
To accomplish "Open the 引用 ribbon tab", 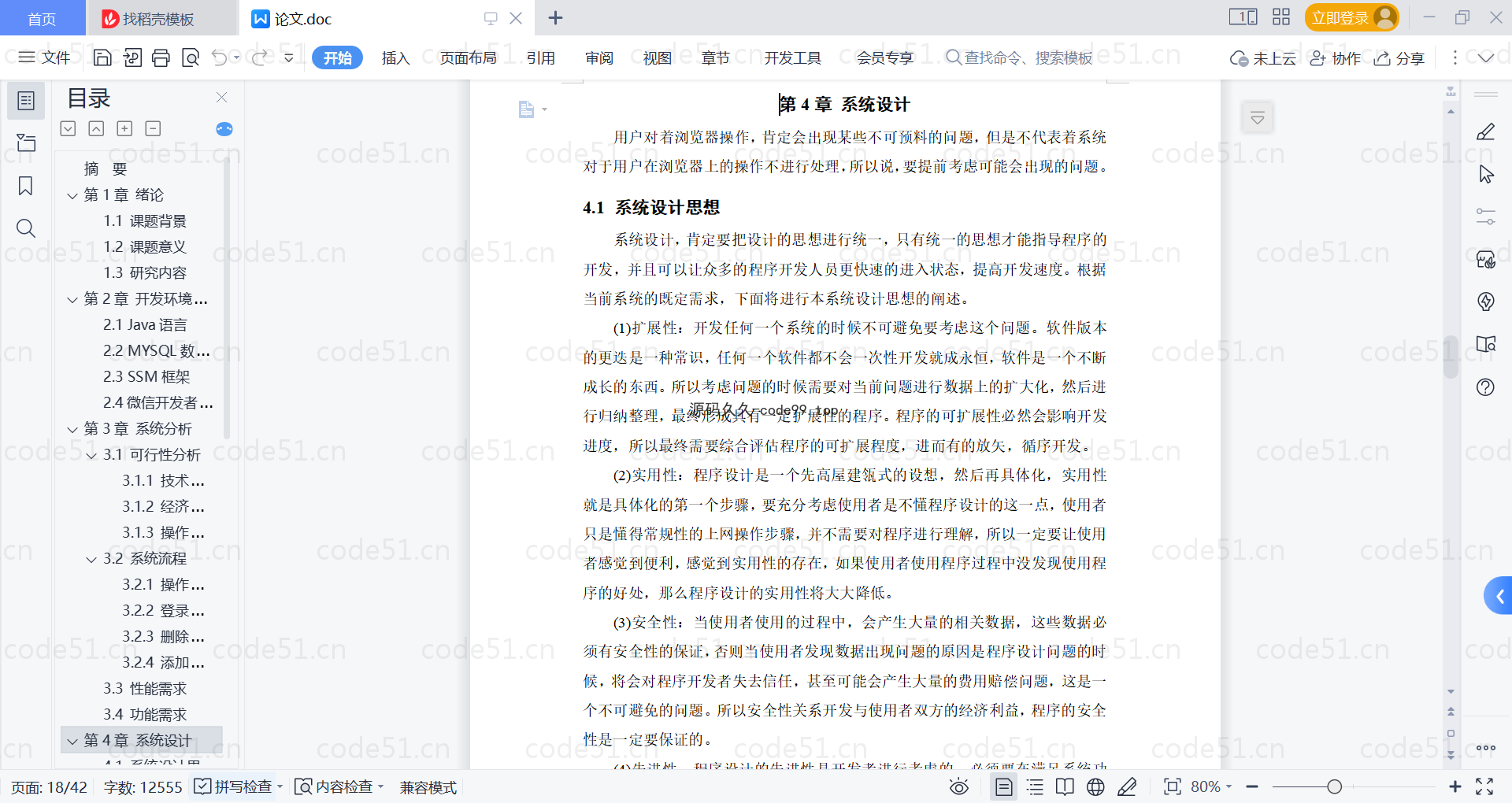I will [x=541, y=57].
